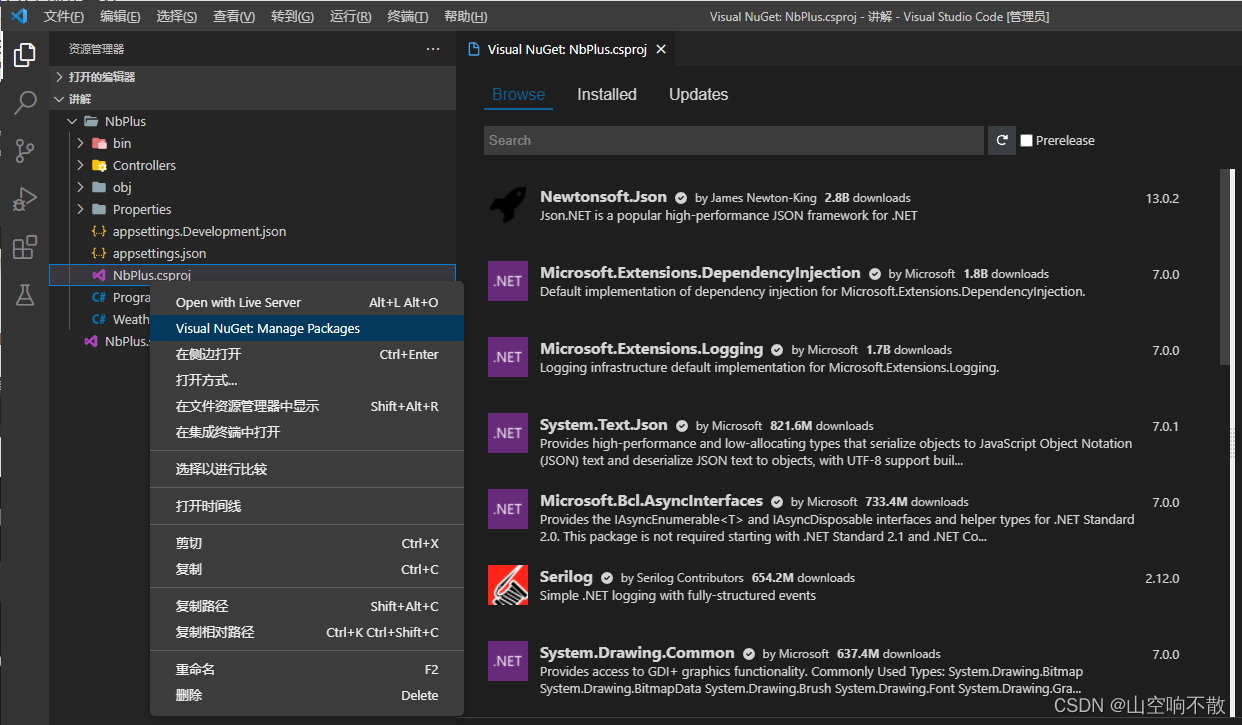
Task: Choose 复制路径 from context menu
Action: (x=307, y=606)
